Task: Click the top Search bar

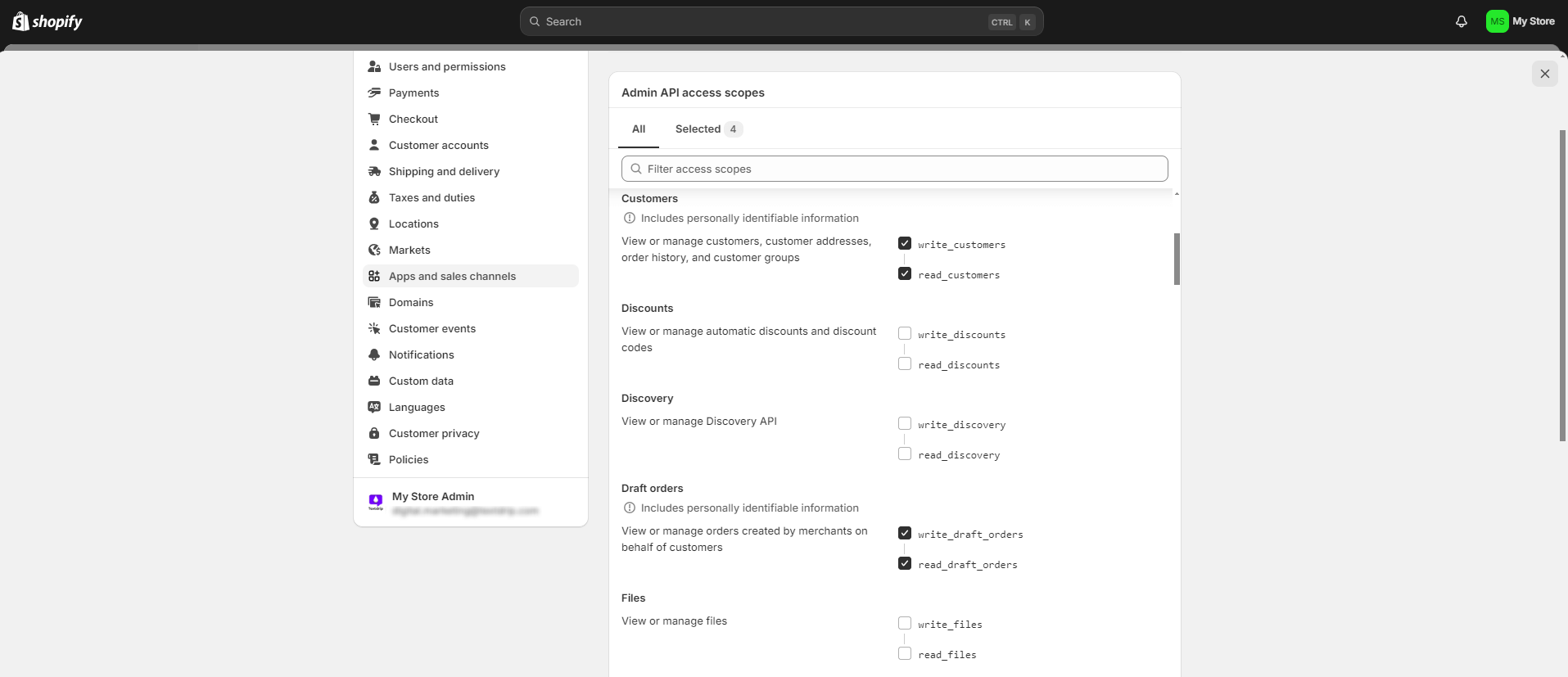Action: tap(782, 21)
